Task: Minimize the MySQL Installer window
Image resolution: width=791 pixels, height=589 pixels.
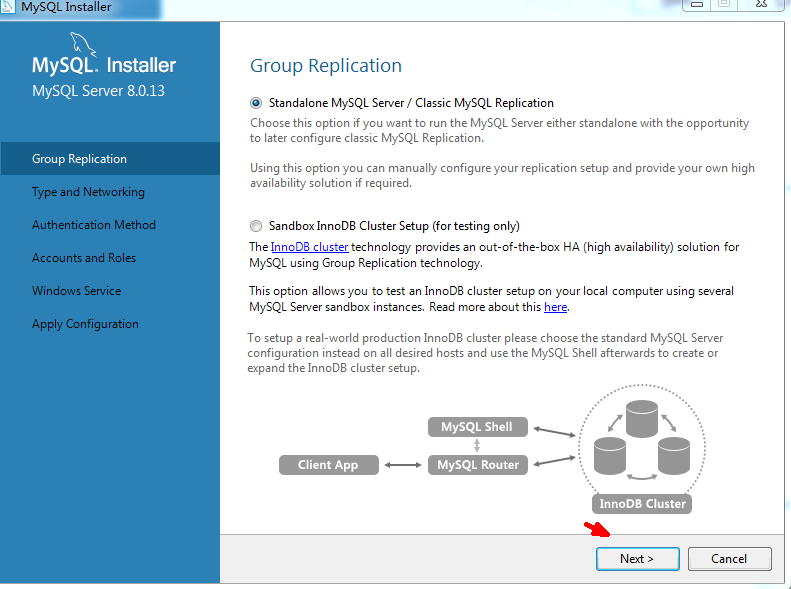Action: (697, 5)
